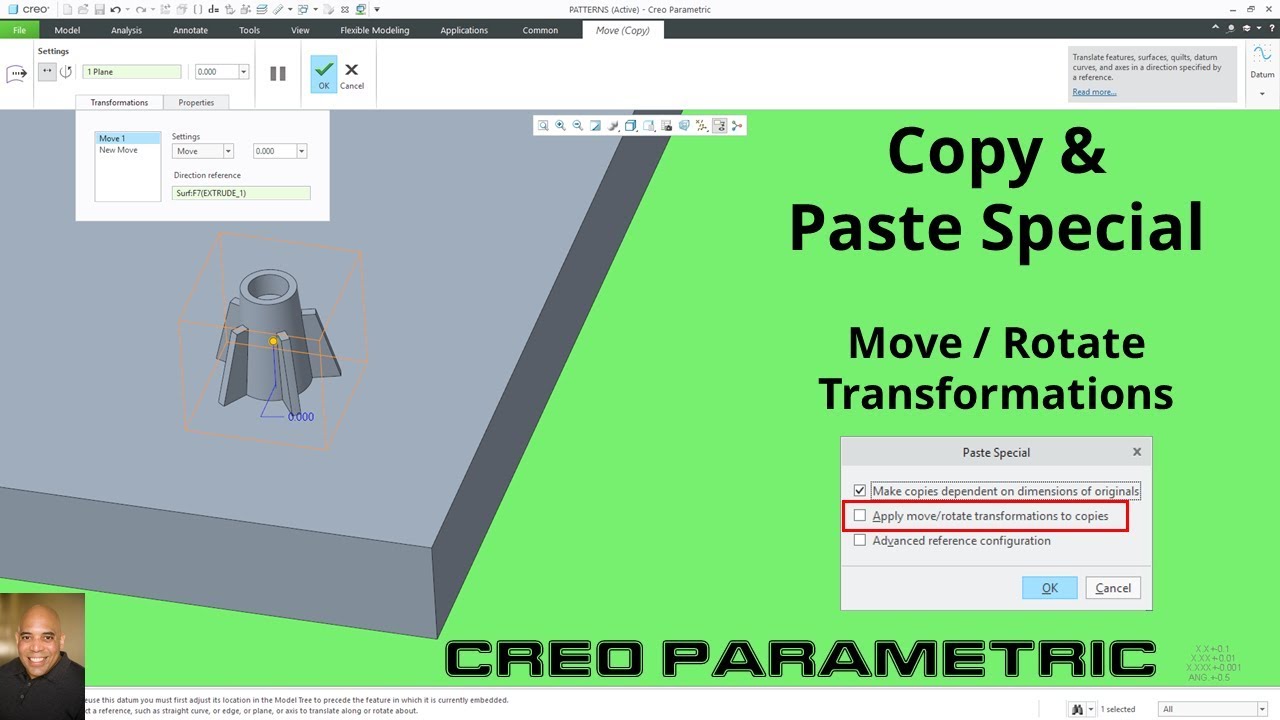1280x720 pixels.
Task: Click the find binoculars icon in status bar
Action: (1077, 709)
